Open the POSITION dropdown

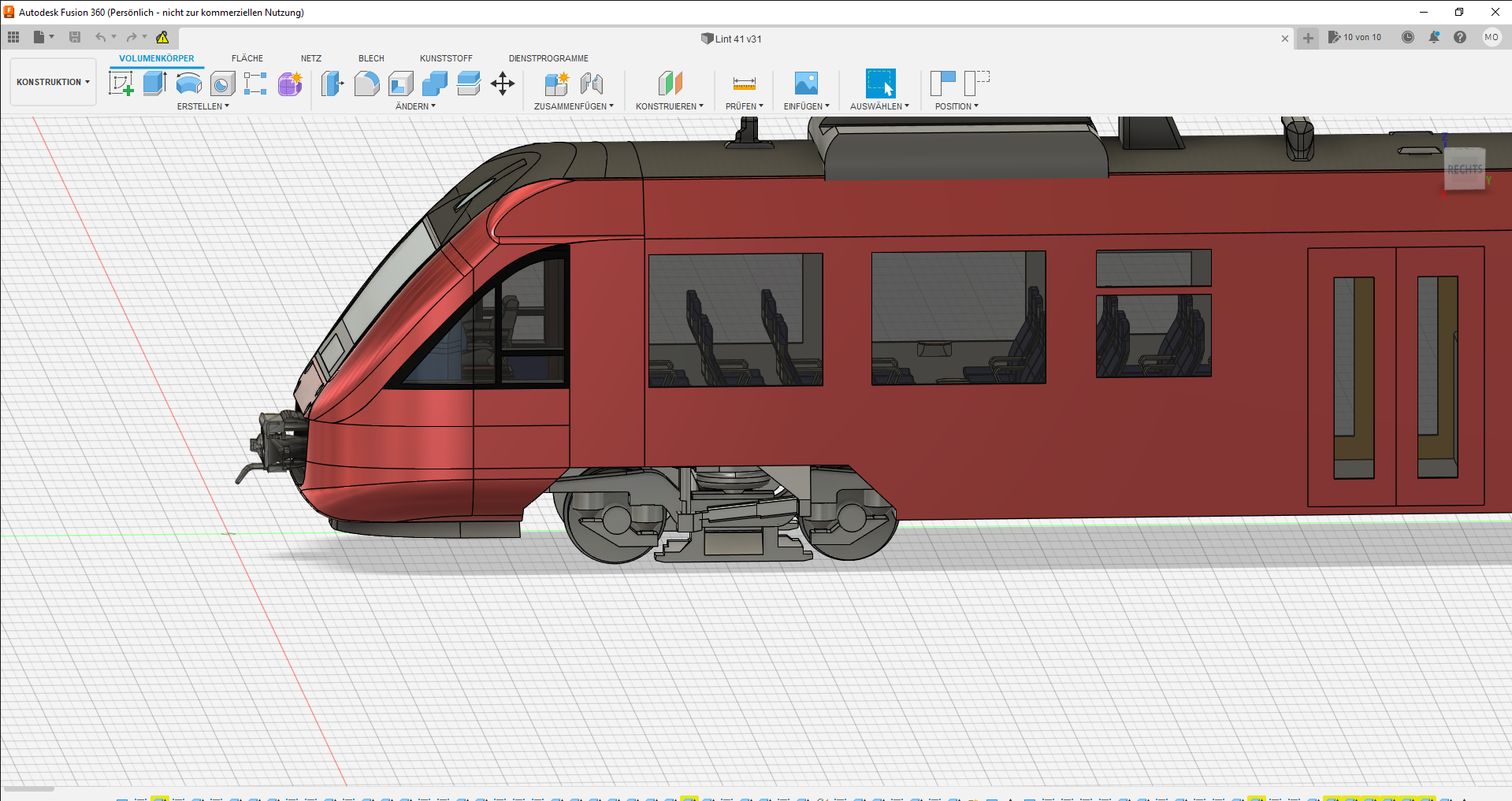[x=957, y=106]
